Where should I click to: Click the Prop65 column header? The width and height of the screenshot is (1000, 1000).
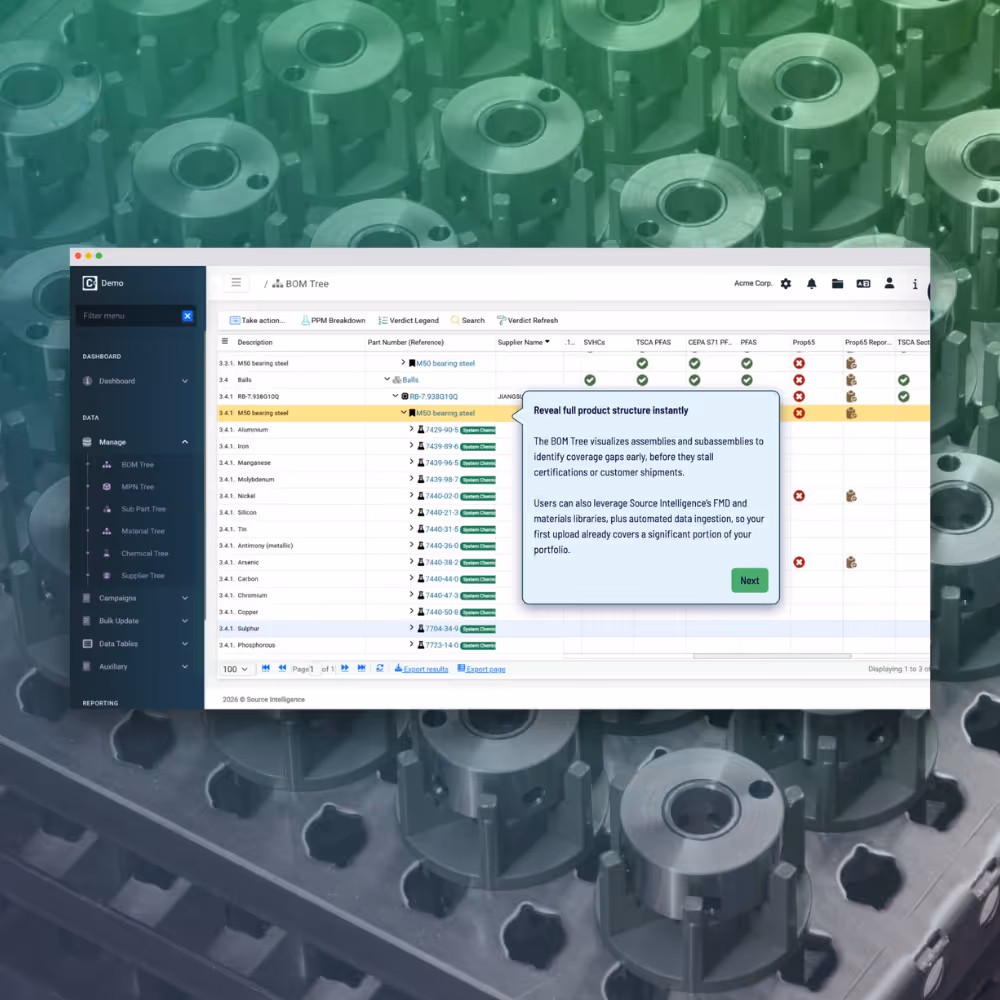pos(804,342)
